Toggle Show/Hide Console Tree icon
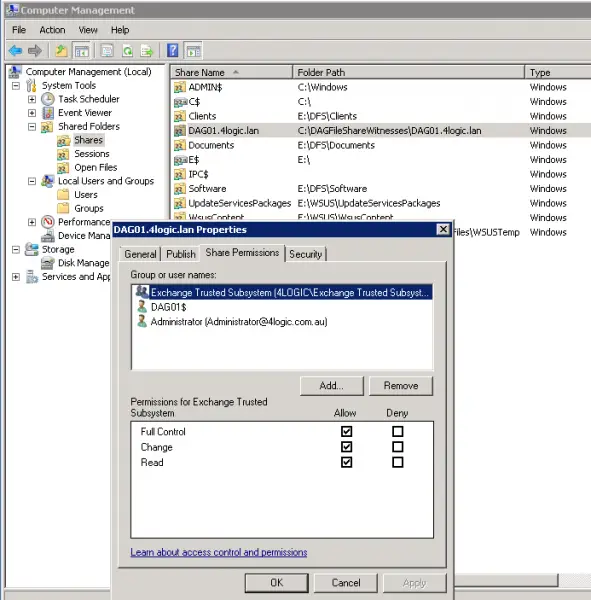This screenshot has width=591, height=600. [x=82, y=51]
